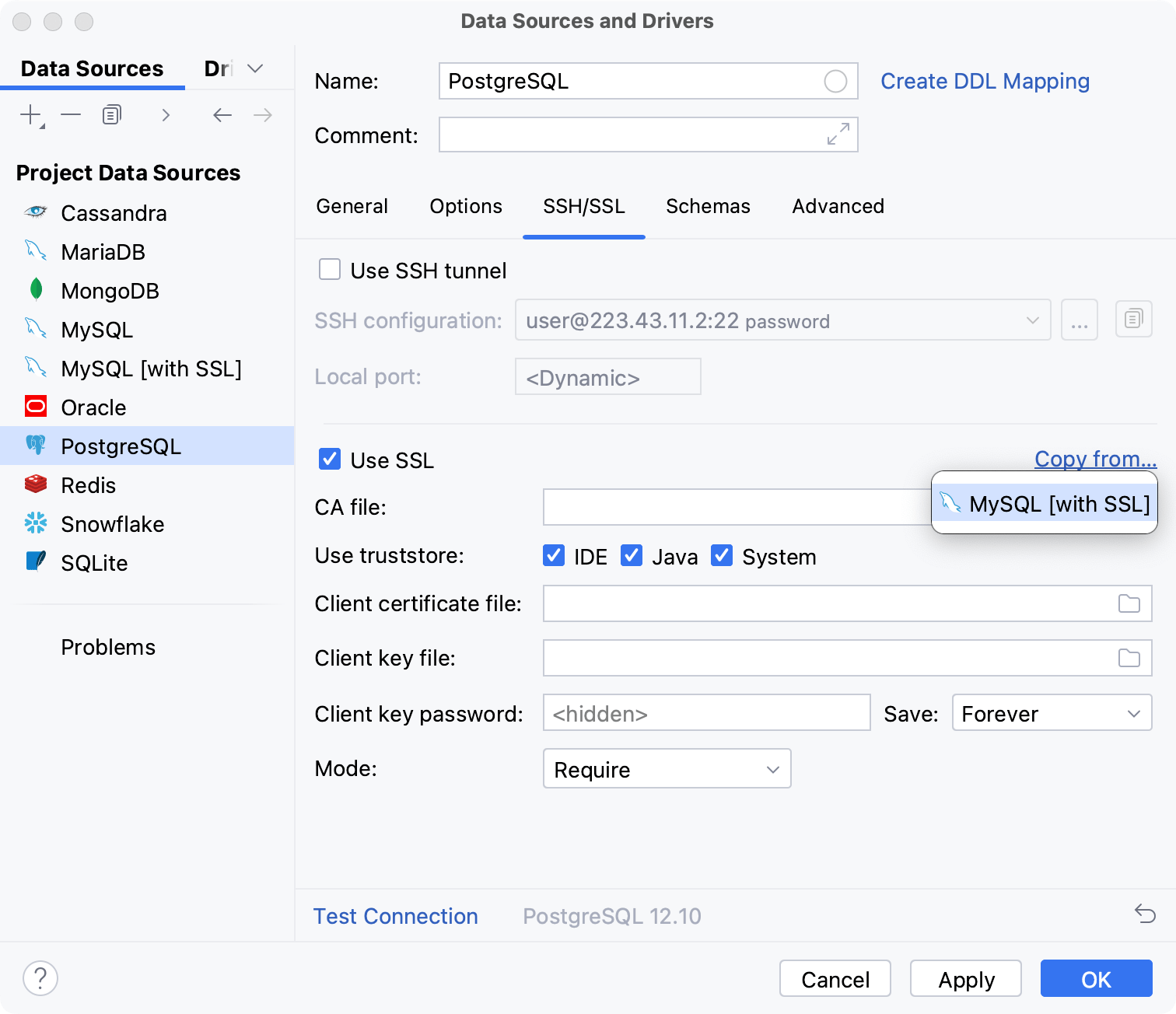
Task: Click the Create DDL Mapping link
Action: (985, 81)
